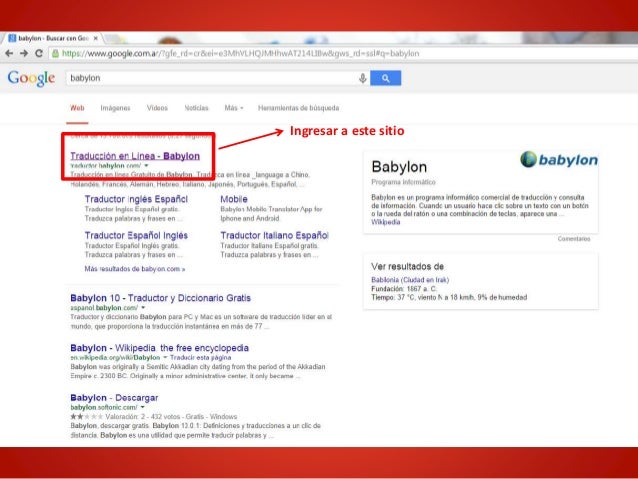
Task: Open the Mobile sitelink
Action: [234, 199]
